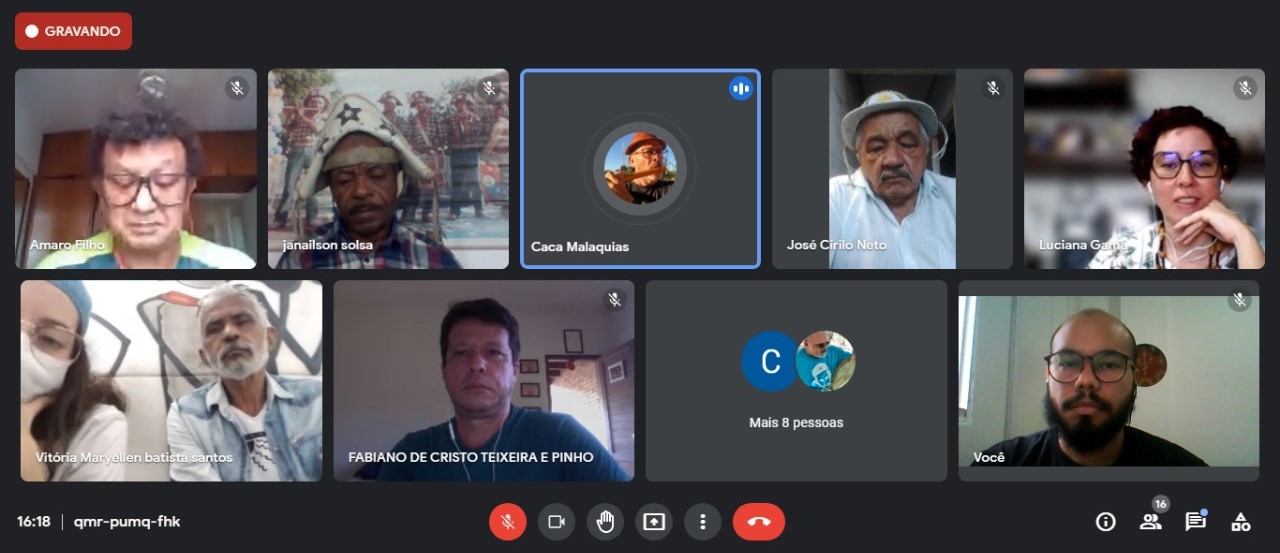Screen dimensions: 1280x553
Task: Unmute the microphone in bottom toolbar
Action: [507, 521]
